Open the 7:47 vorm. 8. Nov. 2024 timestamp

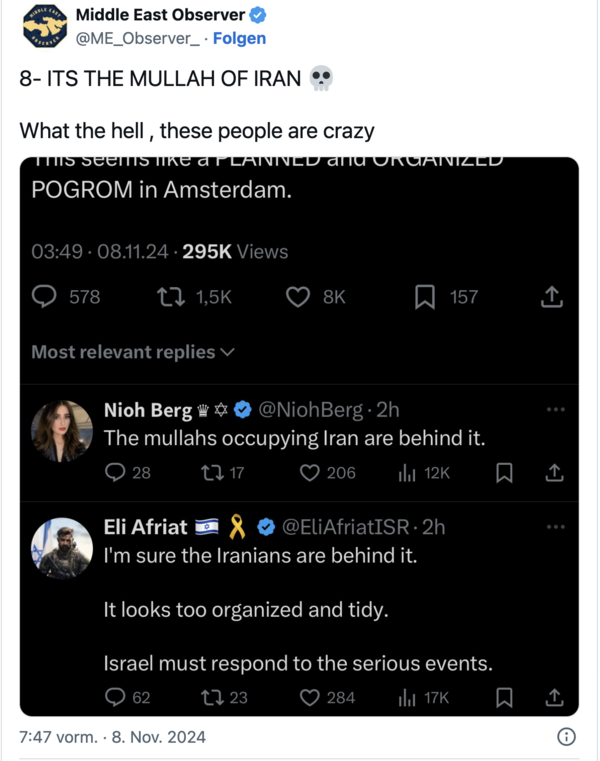coord(113,737)
